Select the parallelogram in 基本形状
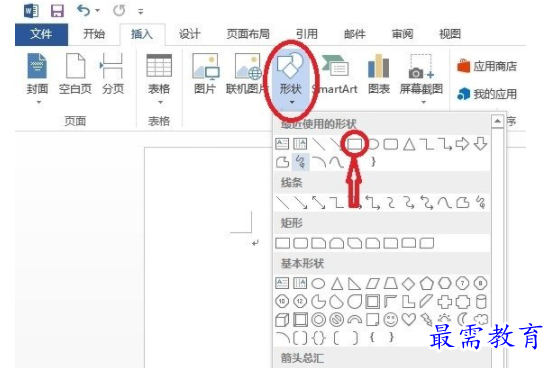Screen dimensions: 551x368 pos(372,283)
